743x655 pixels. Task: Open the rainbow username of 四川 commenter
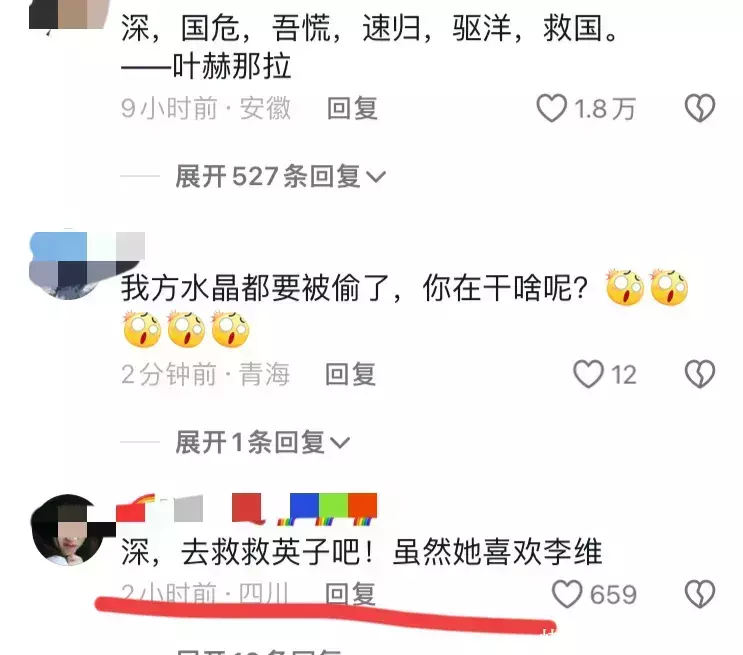coord(246,509)
